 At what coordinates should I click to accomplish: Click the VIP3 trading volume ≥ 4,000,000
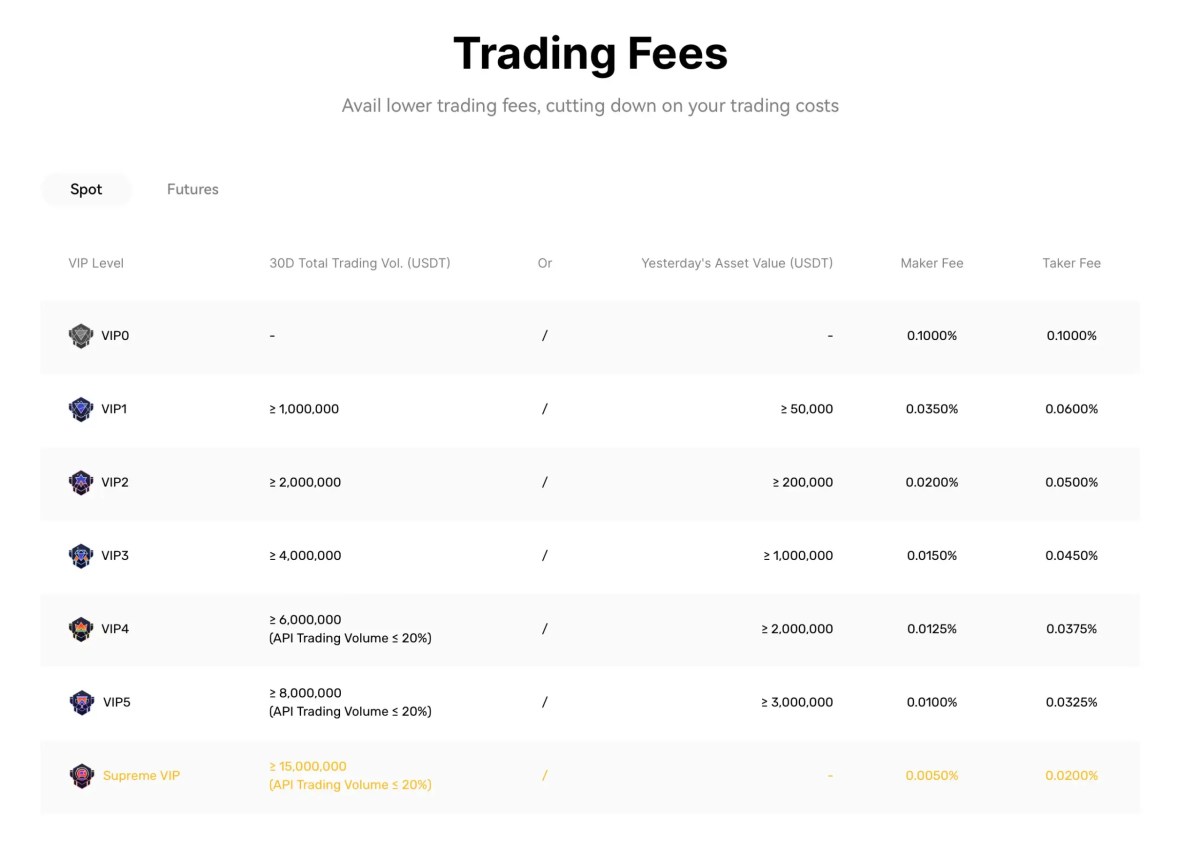[x=305, y=556]
